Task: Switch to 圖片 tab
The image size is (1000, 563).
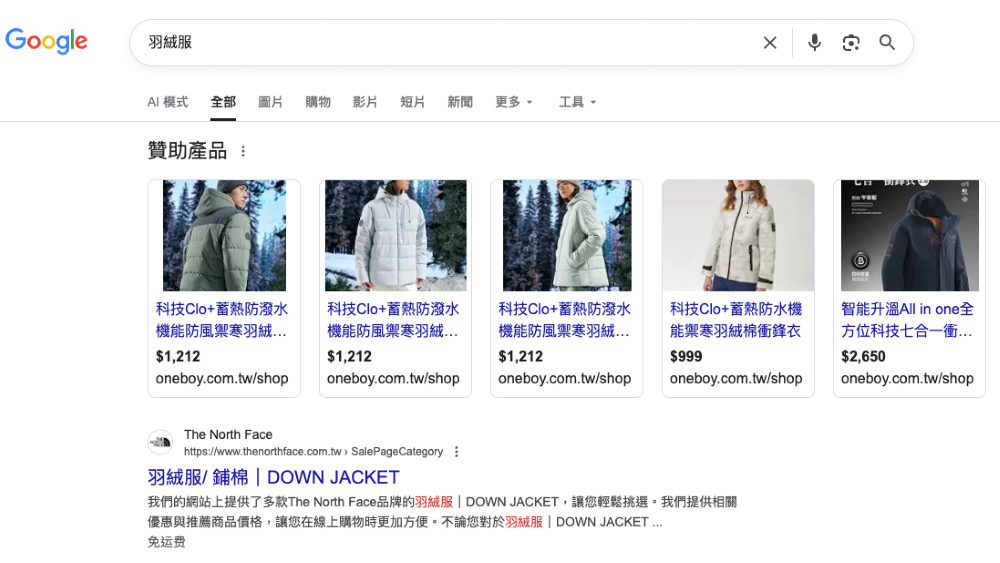Action: 270,102
